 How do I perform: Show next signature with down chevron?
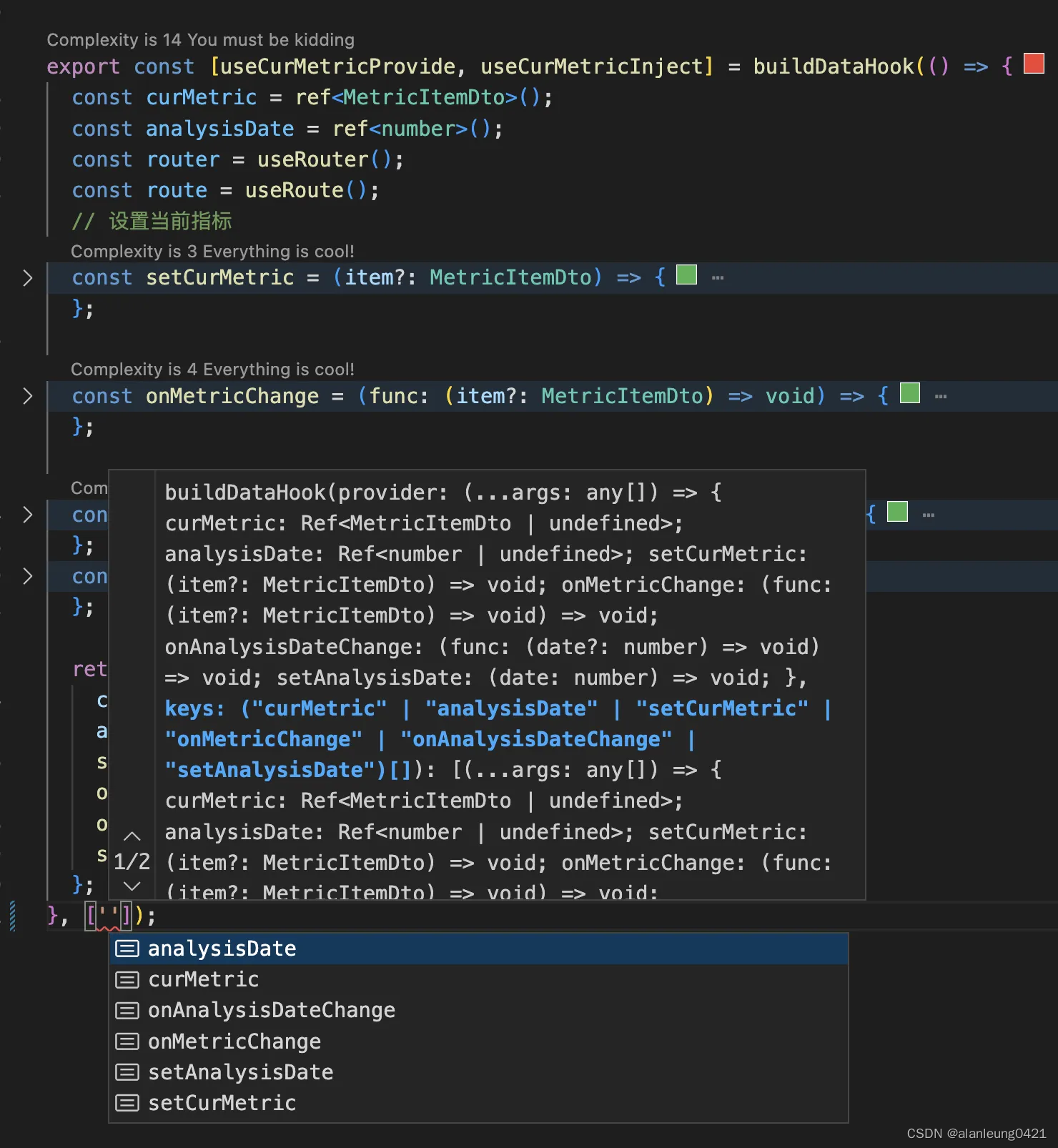tap(132, 886)
